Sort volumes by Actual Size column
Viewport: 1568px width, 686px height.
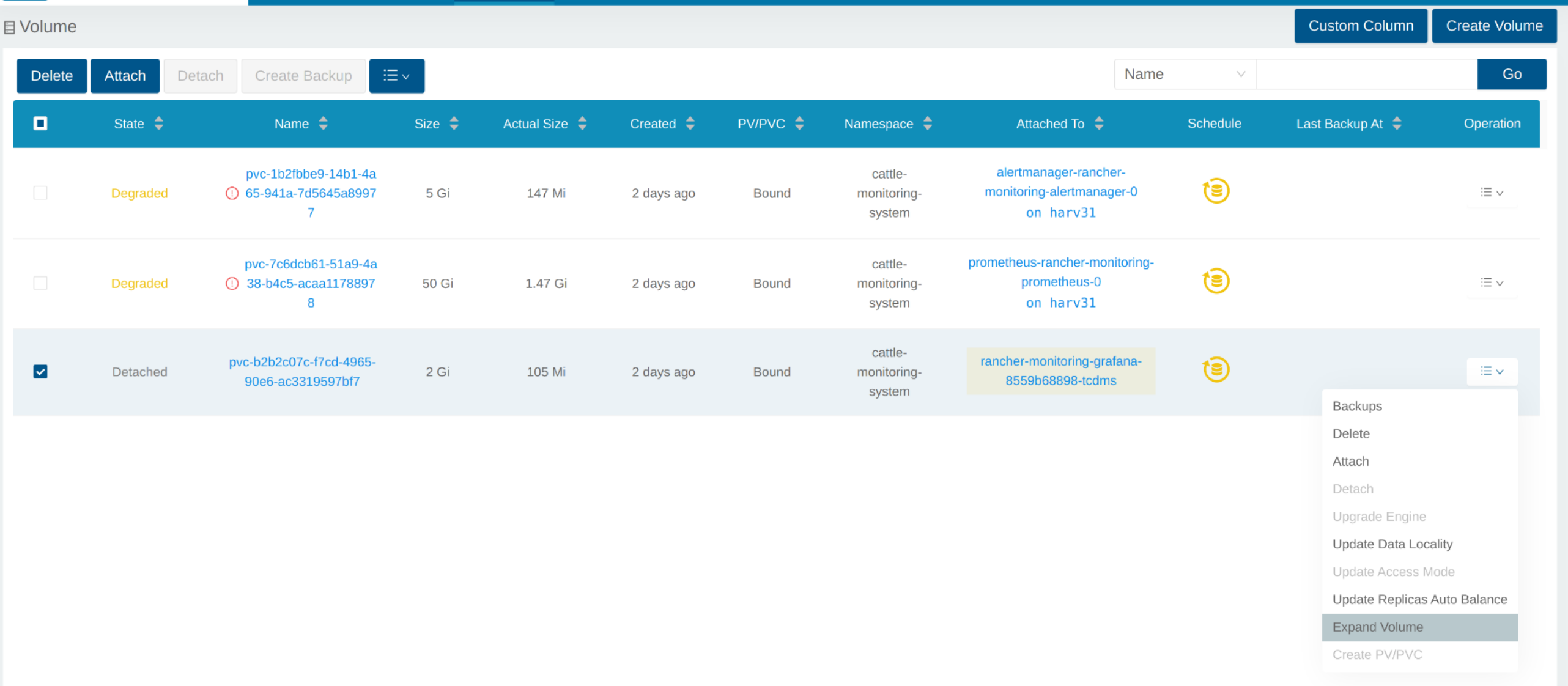click(582, 124)
